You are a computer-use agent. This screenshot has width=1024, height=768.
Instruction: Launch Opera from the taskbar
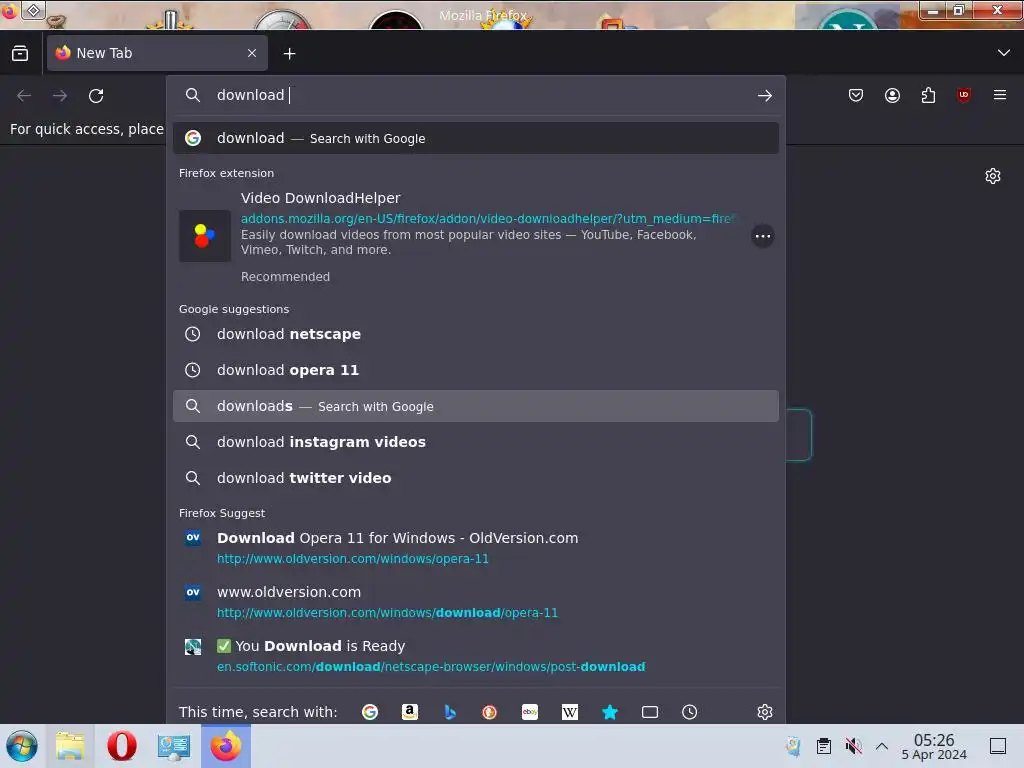click(x=121, y=746)
